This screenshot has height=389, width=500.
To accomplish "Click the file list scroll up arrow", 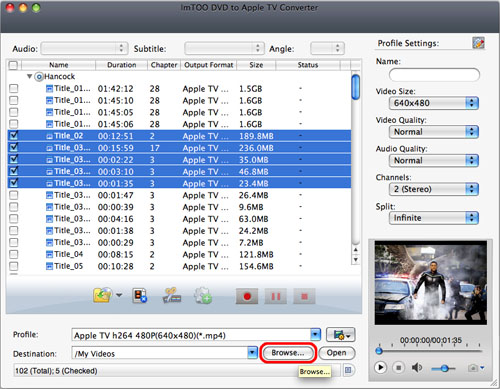I will pos(356,250).
